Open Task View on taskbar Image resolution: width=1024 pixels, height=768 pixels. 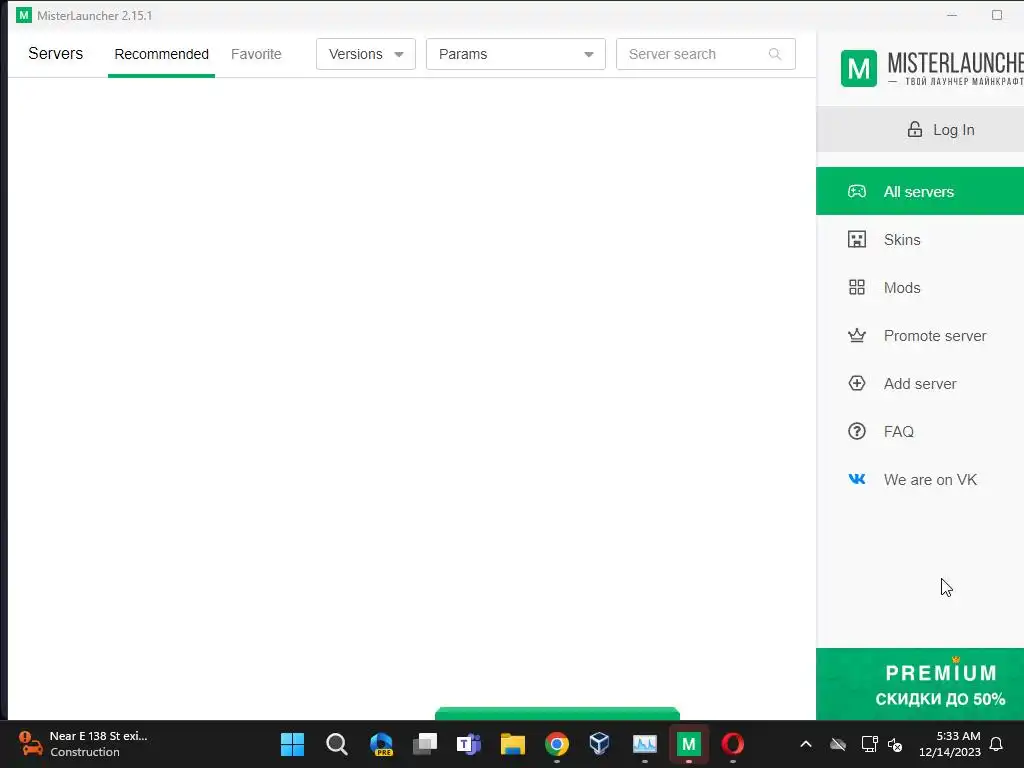pos(424,744)
